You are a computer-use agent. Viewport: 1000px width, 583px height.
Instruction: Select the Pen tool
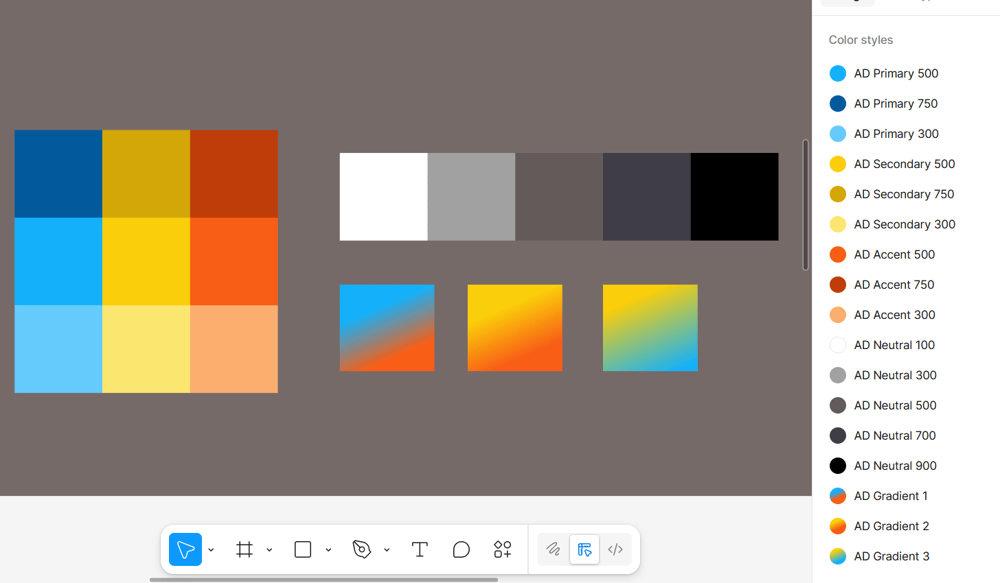362,549
